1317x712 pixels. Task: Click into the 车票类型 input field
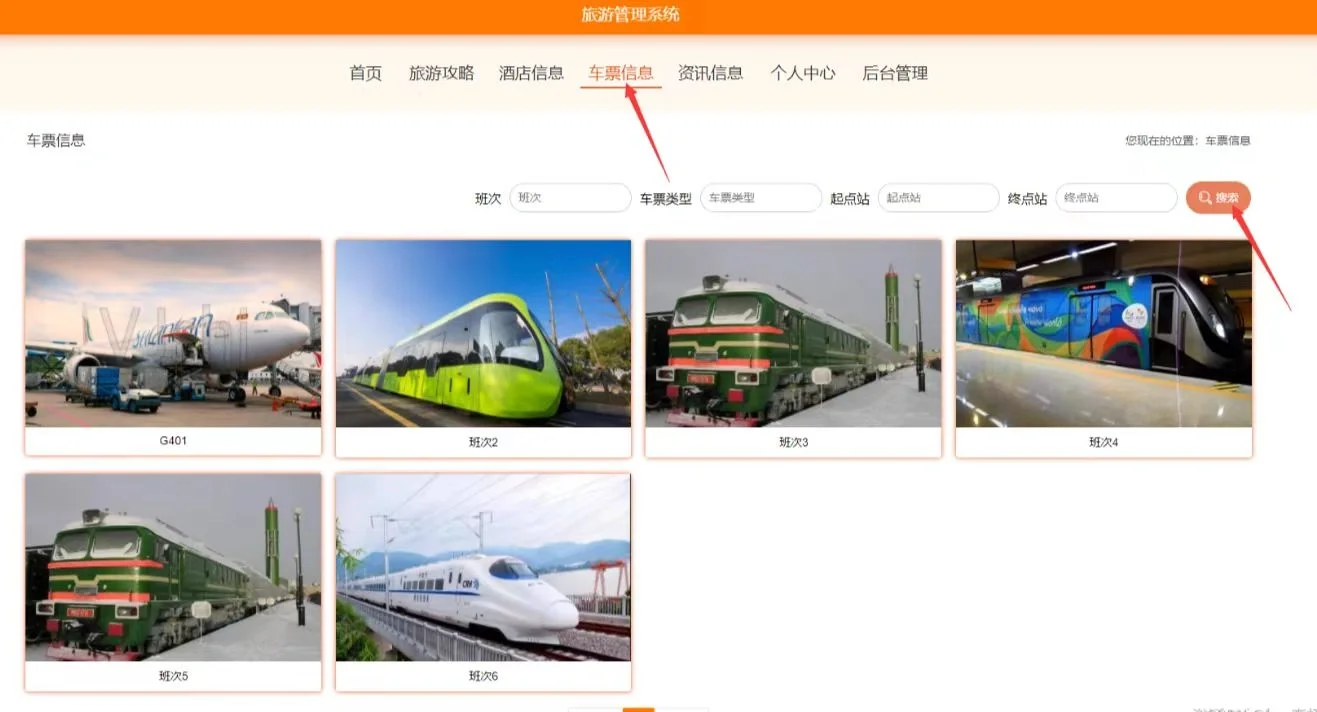pyautogui.click(x=760, y=198)
